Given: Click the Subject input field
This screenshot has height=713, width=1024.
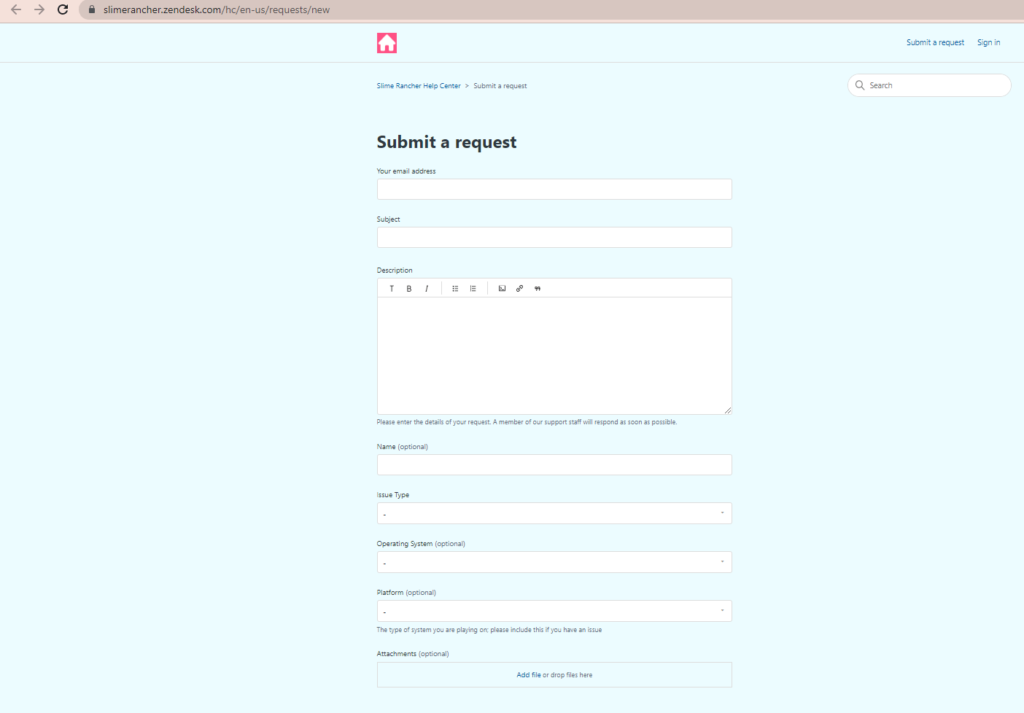Looking at the screenshot, I should coord(554,238).
